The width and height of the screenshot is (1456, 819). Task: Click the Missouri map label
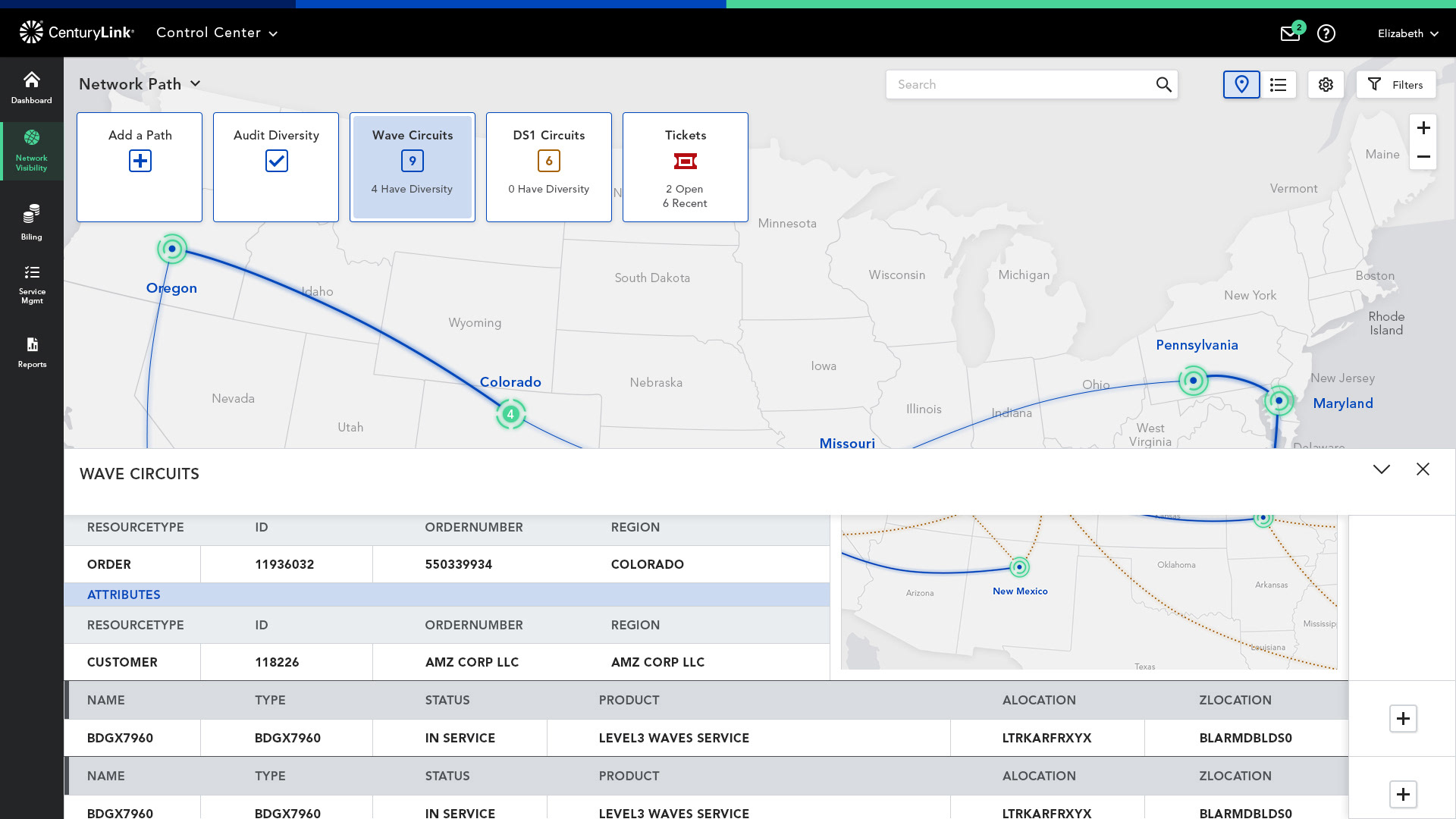pos(847,444)
